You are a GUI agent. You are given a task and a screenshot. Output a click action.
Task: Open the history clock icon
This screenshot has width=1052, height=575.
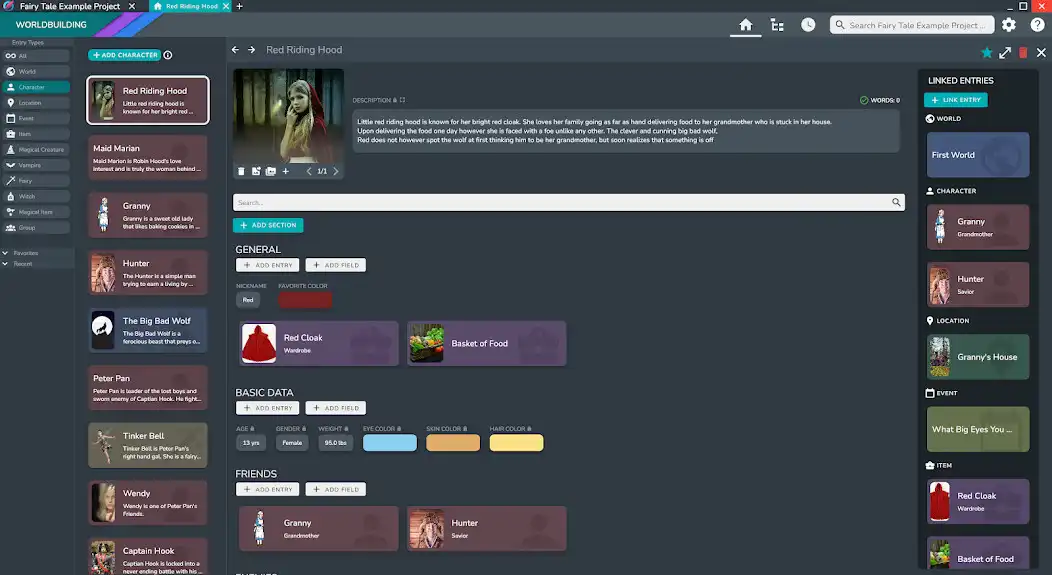[808, 25]
